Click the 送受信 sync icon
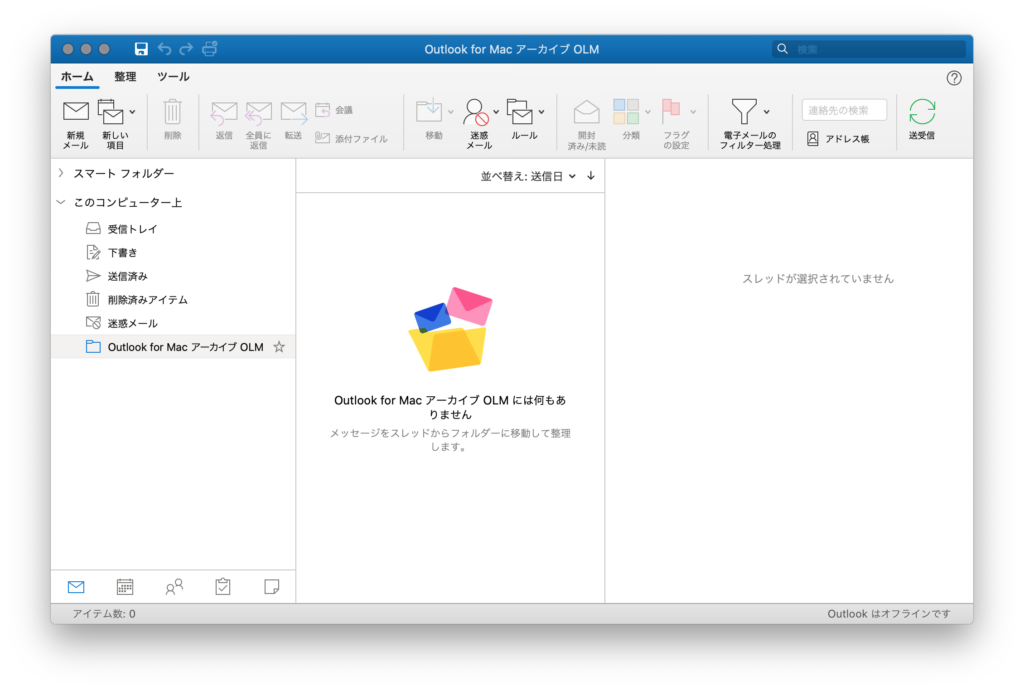1024x691 pixels. pyautogui.click(x=922, y=112)
